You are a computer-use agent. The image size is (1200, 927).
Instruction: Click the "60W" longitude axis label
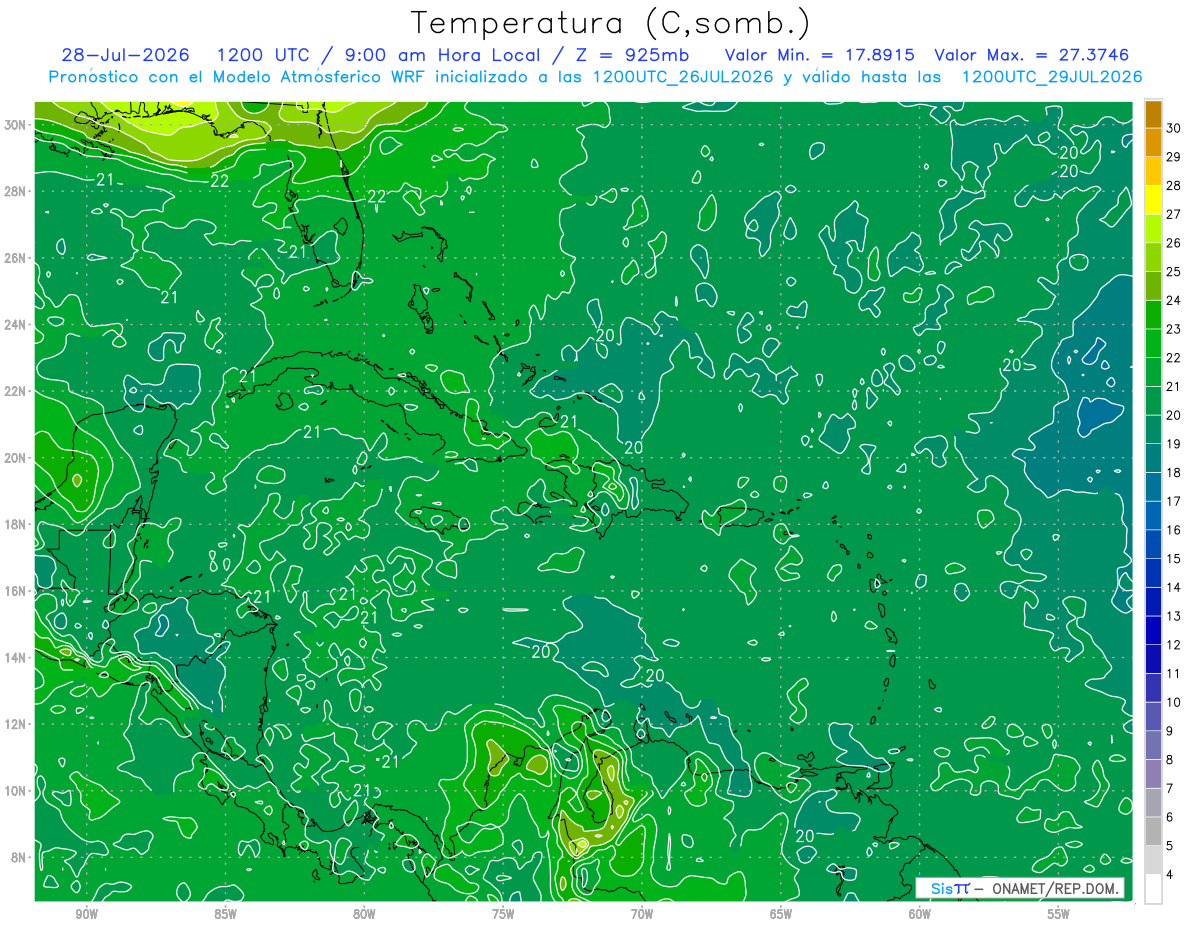(920, 914)
